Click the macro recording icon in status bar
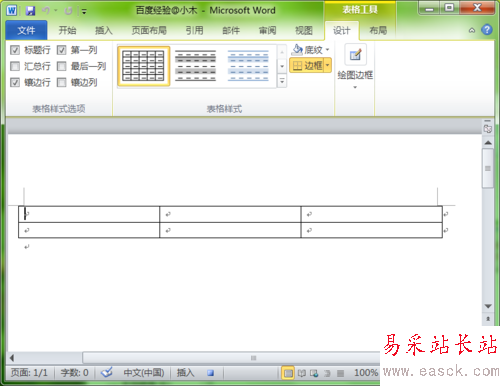The width and height of the screenshot is (500, 386). pos(210,373)
